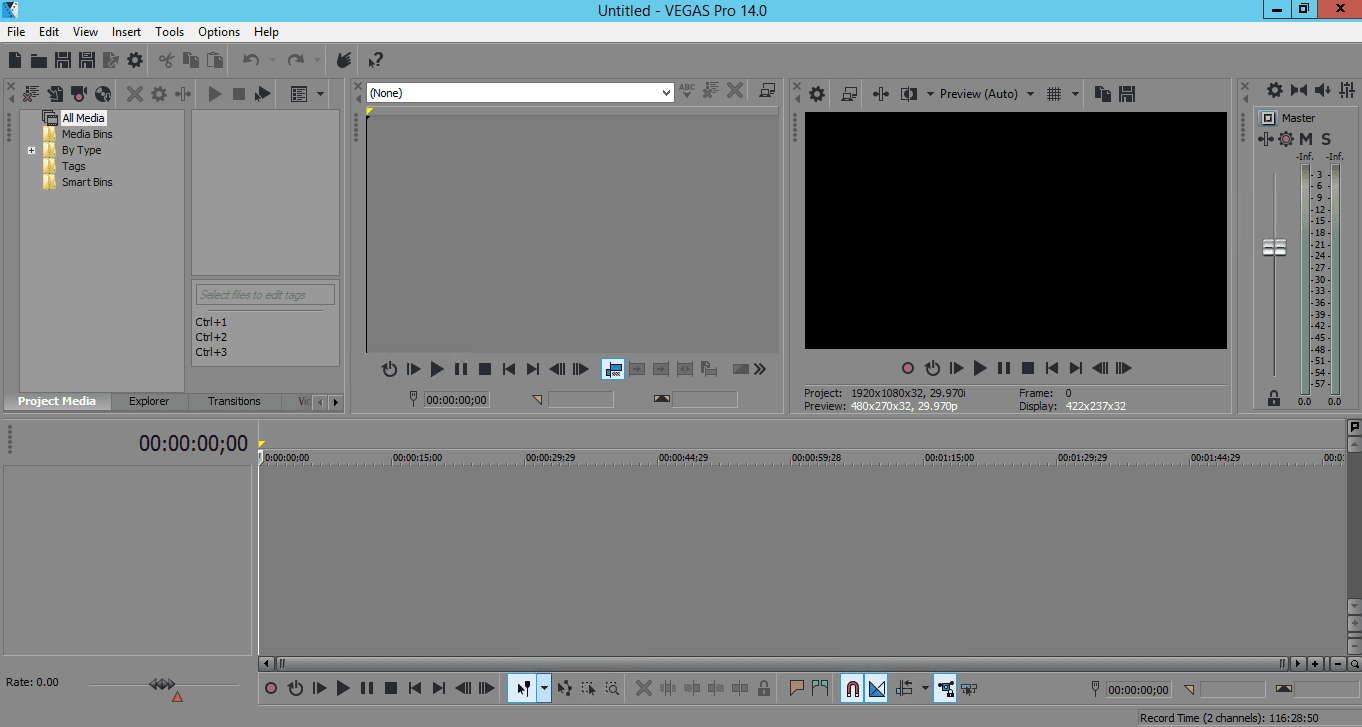Toggle Split Screen View in preview
The width and height of the screenshot is (1362, 727).
coord(909,94)
